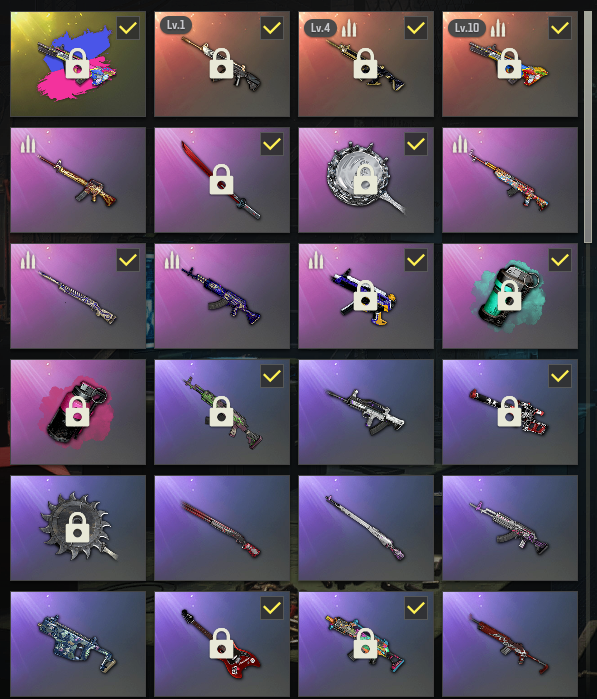Click the Lv.1 level badge
The width and height of the screenshot is (597, 699).
(x=176, y=25)
